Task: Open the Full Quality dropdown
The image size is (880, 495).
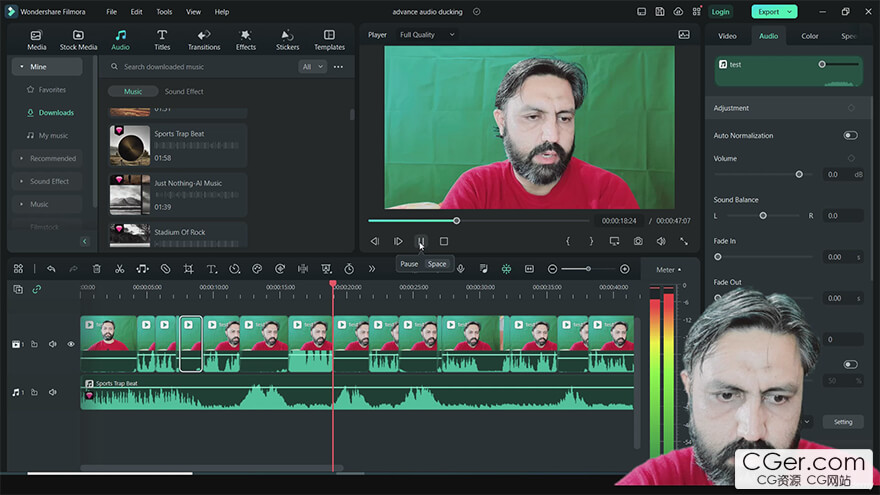Action: pos(427,35)
